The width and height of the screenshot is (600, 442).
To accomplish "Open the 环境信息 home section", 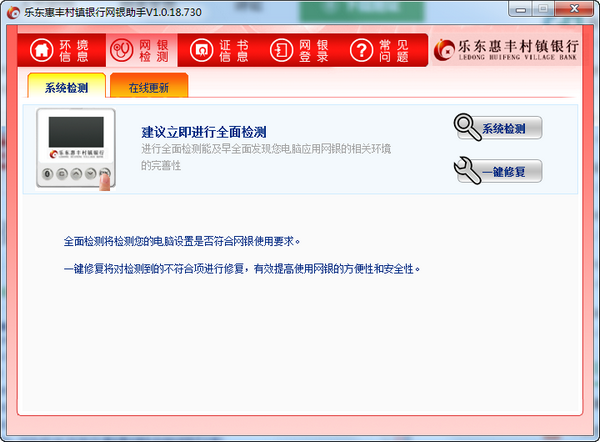I will pyautogui.click(x=61, y=50).
